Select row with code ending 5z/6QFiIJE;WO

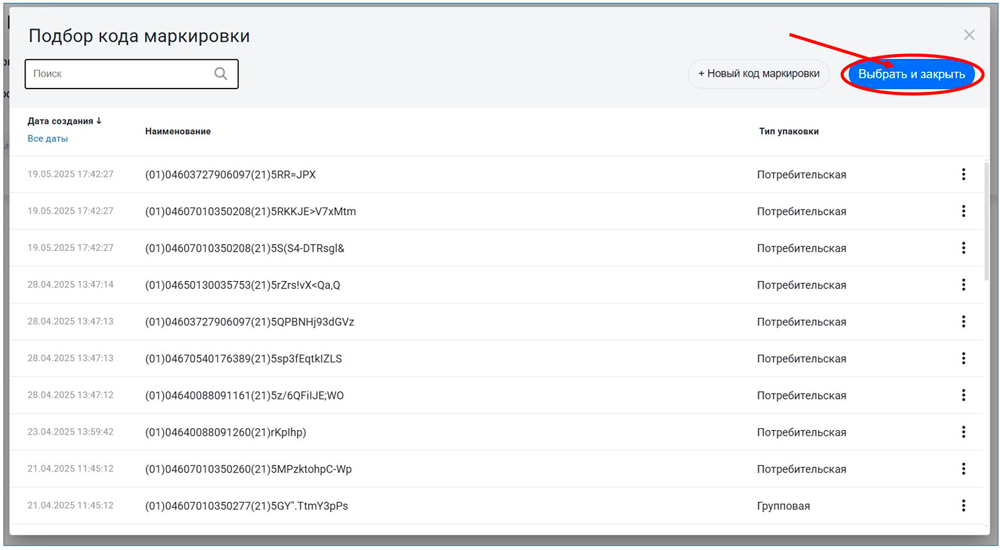[244, 395]
